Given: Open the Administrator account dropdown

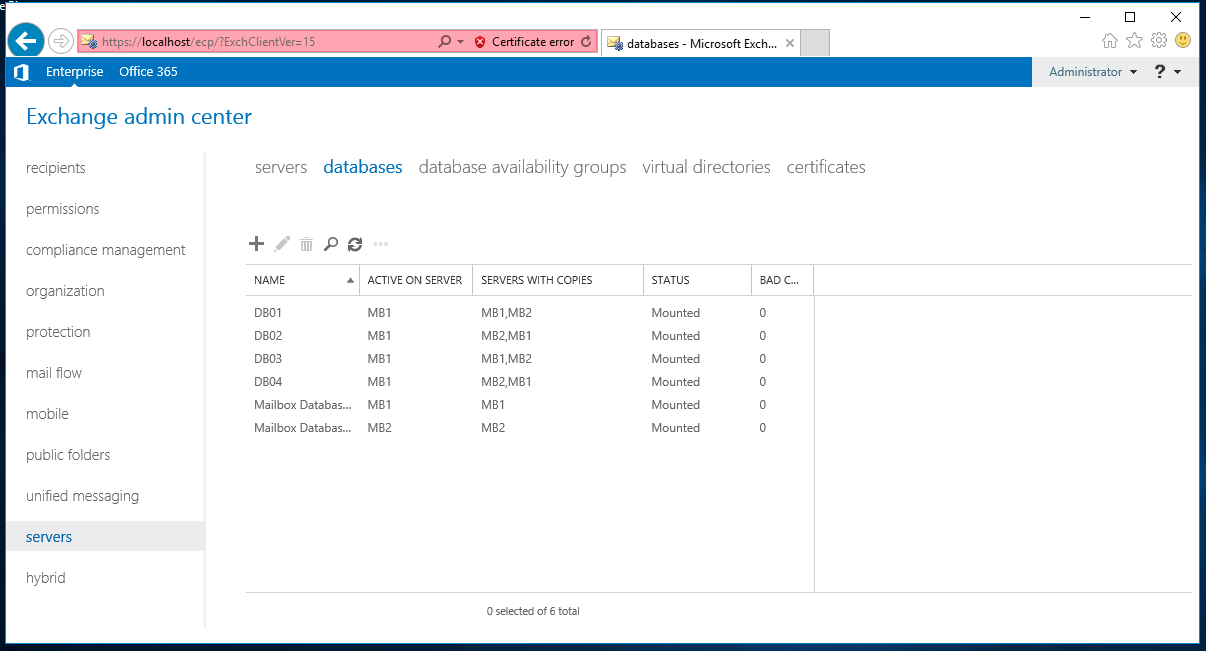Looking at the screenshot, I should 1093,72.
